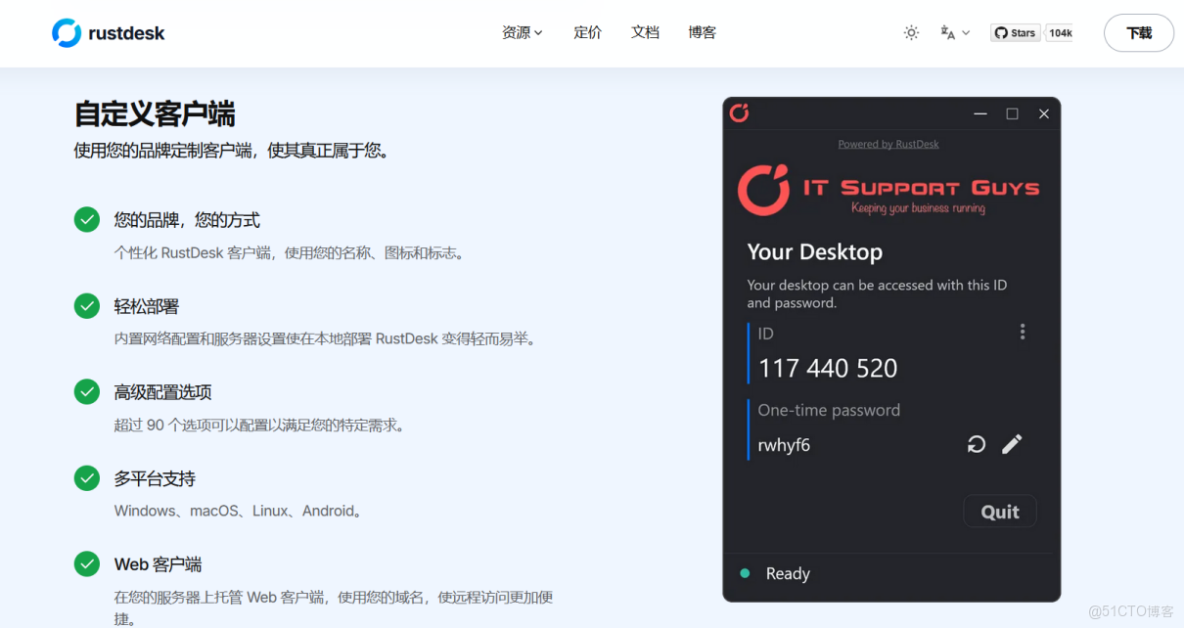Click the Quit button in the client
Viewport: 1184px width, 628px height.
point(999,511)
